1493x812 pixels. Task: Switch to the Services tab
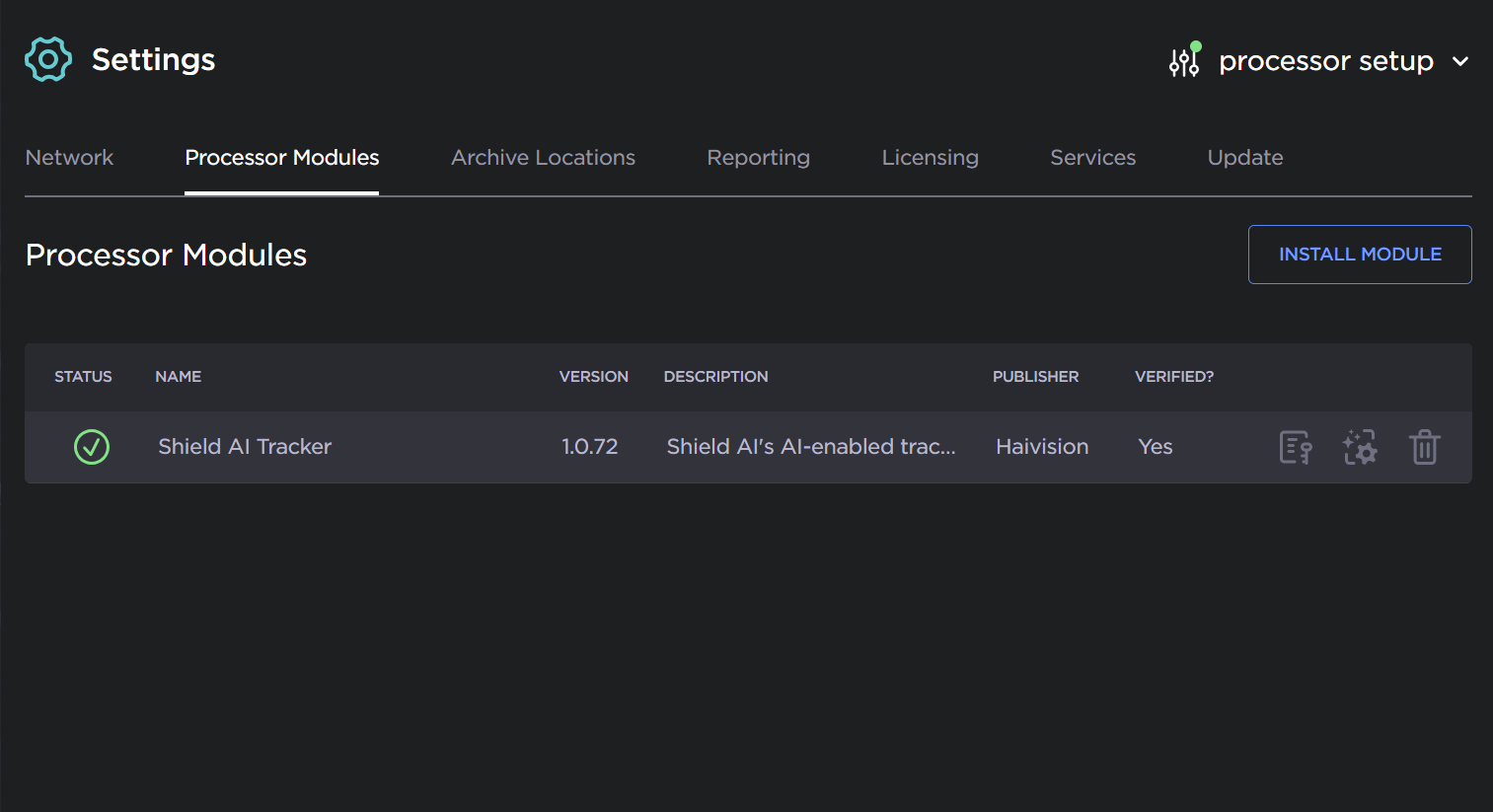(x=1092, y=158)
